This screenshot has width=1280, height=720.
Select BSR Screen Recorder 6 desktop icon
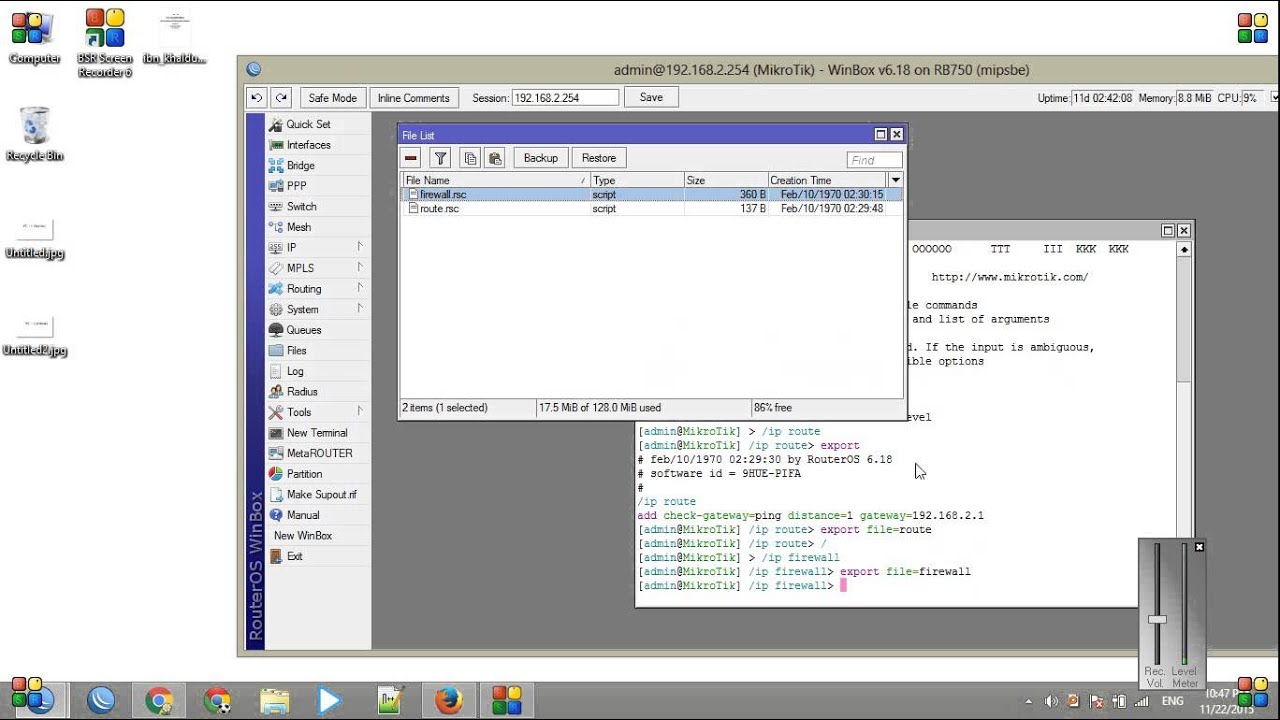click(x=104, y=43)
